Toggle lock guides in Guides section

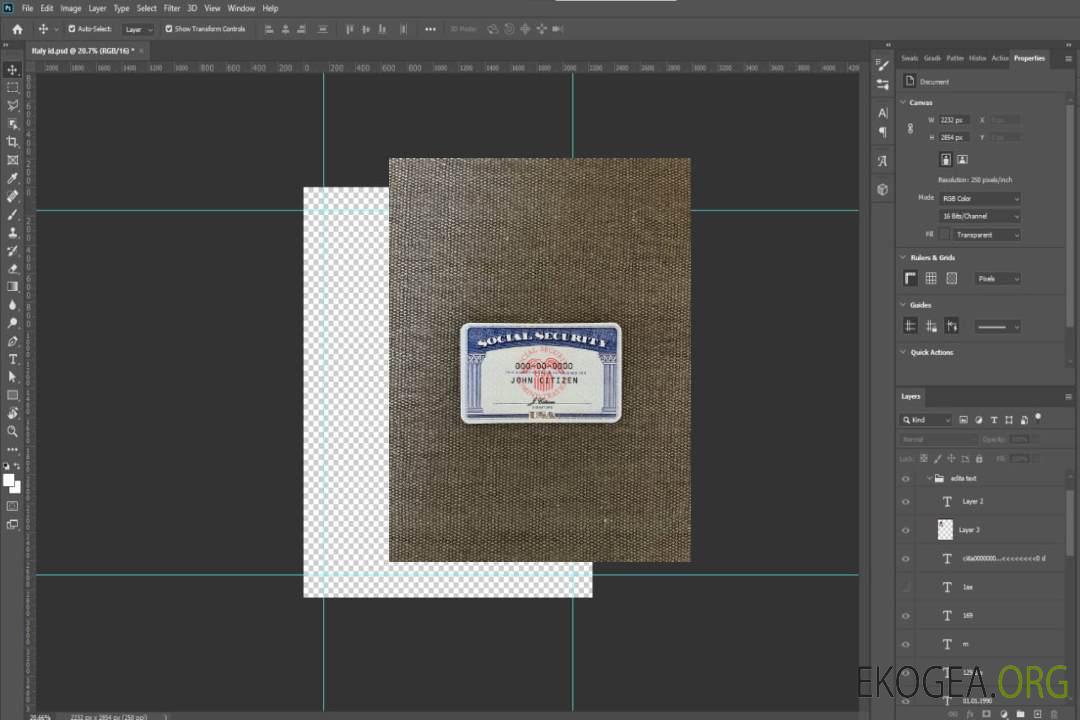point(931,326)
